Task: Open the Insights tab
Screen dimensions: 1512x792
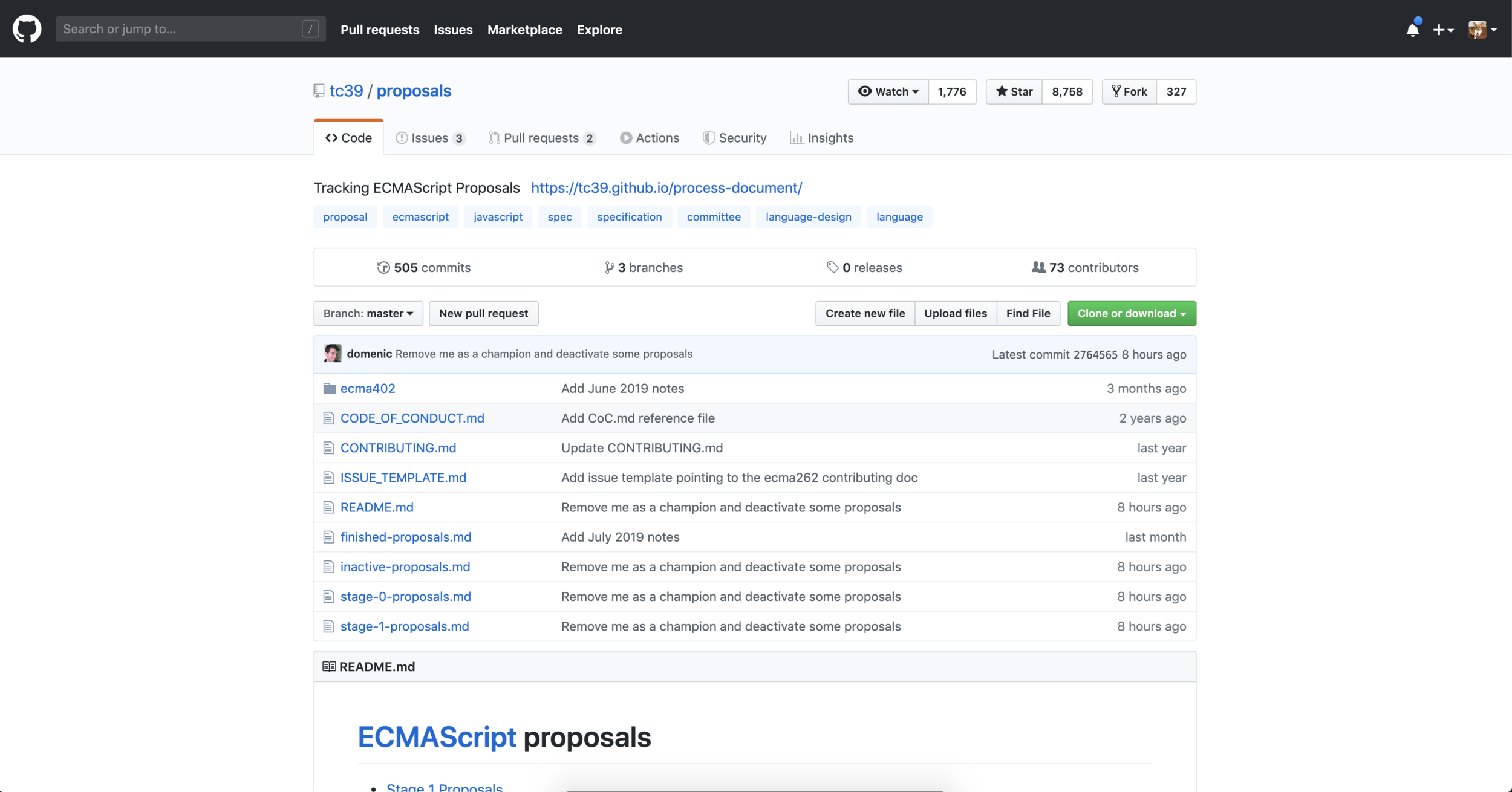Action: tap(821, 138)
